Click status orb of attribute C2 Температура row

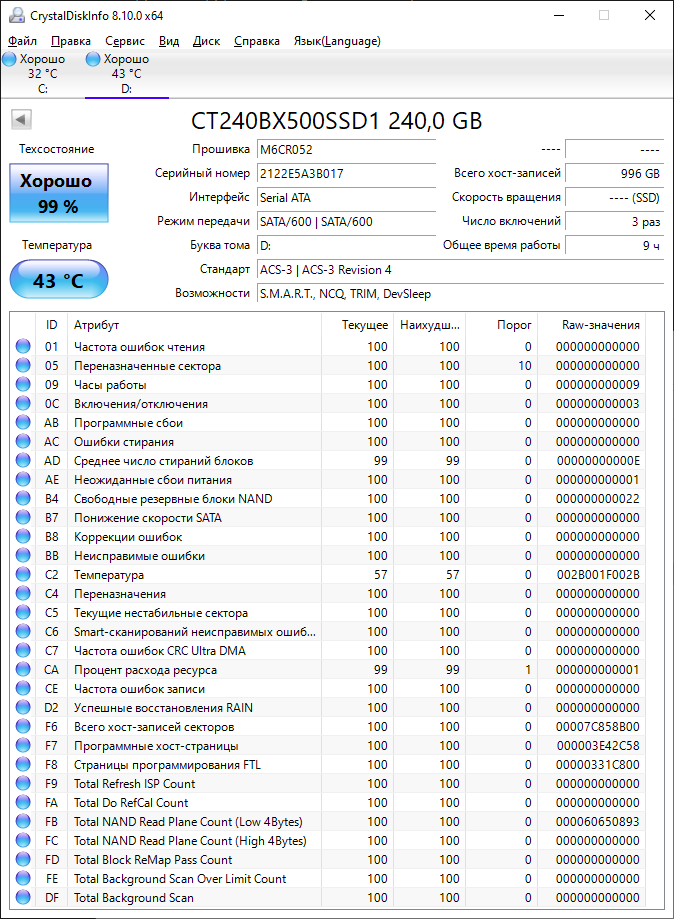[23, 574]
